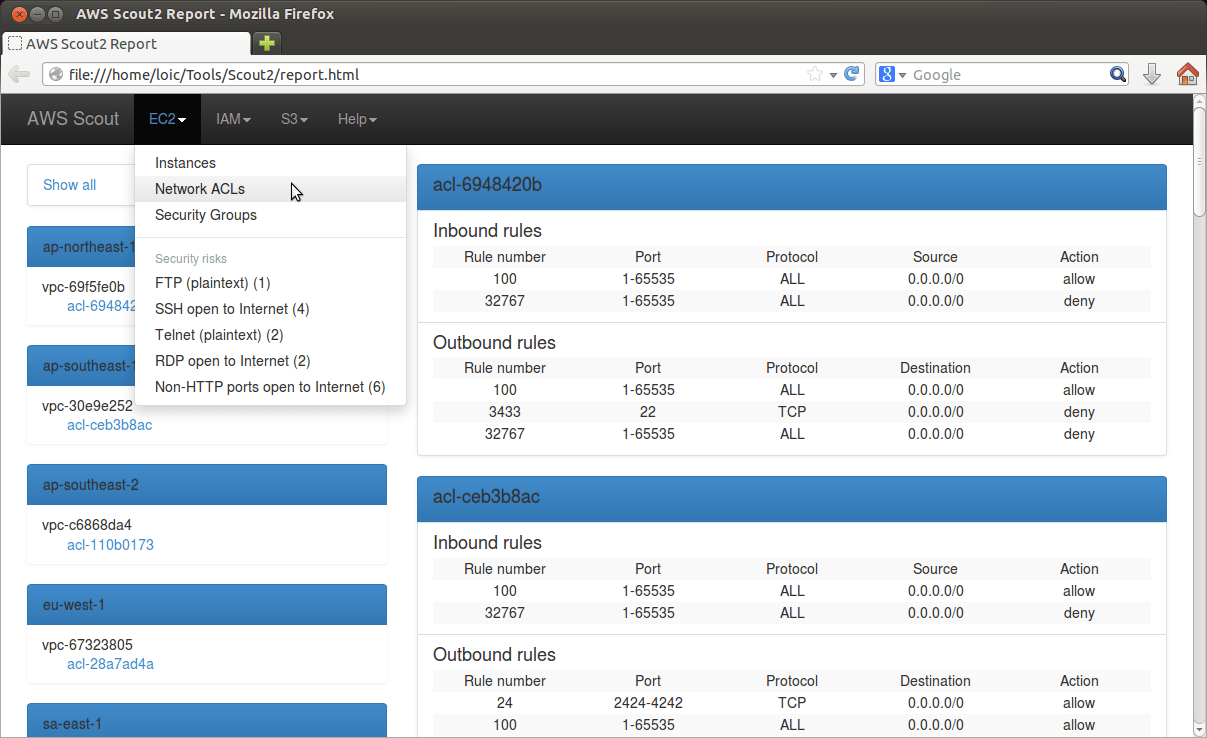Select Non-HTTP ports open to Internet
The width and height of the screenshot is (1207, 738).
(270, 387)
